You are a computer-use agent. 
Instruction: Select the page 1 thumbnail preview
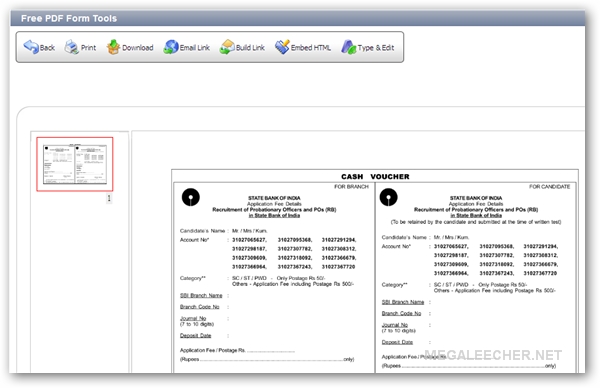75,164
